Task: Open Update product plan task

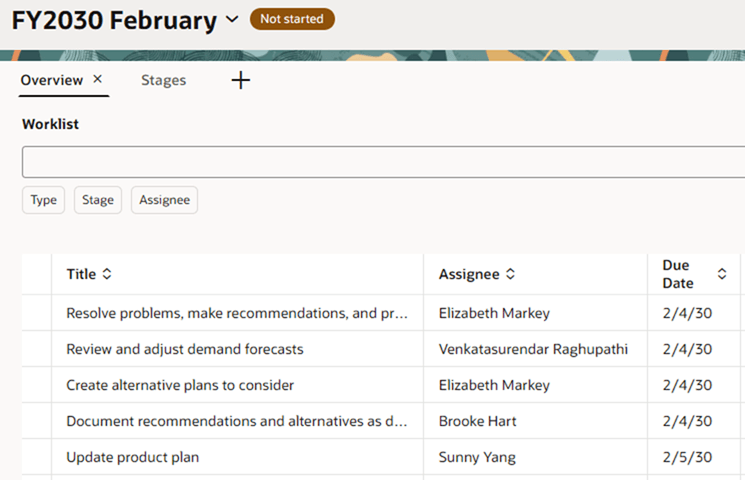Action: click(x=133, y=457)
